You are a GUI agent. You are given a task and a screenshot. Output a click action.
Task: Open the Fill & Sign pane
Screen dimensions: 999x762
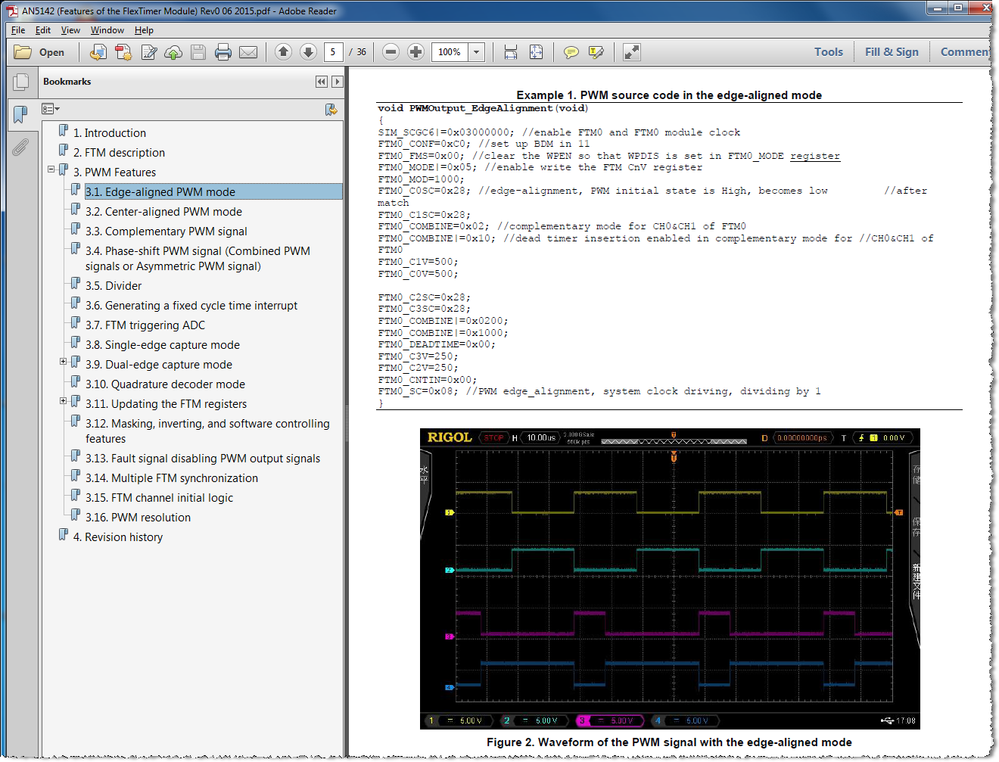tap(891, 52)
